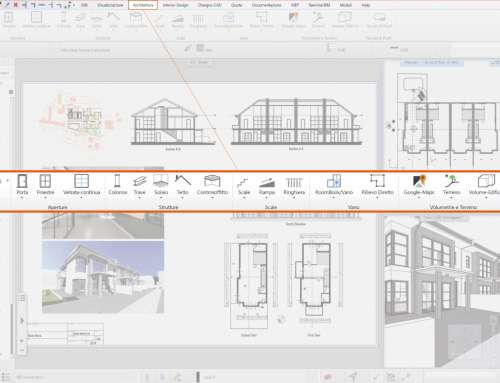Viewport: 500px width, 383px height.
Task: Open the Google-Maps tool in the enlarged ribbon
Action: [x=419, y=185]
